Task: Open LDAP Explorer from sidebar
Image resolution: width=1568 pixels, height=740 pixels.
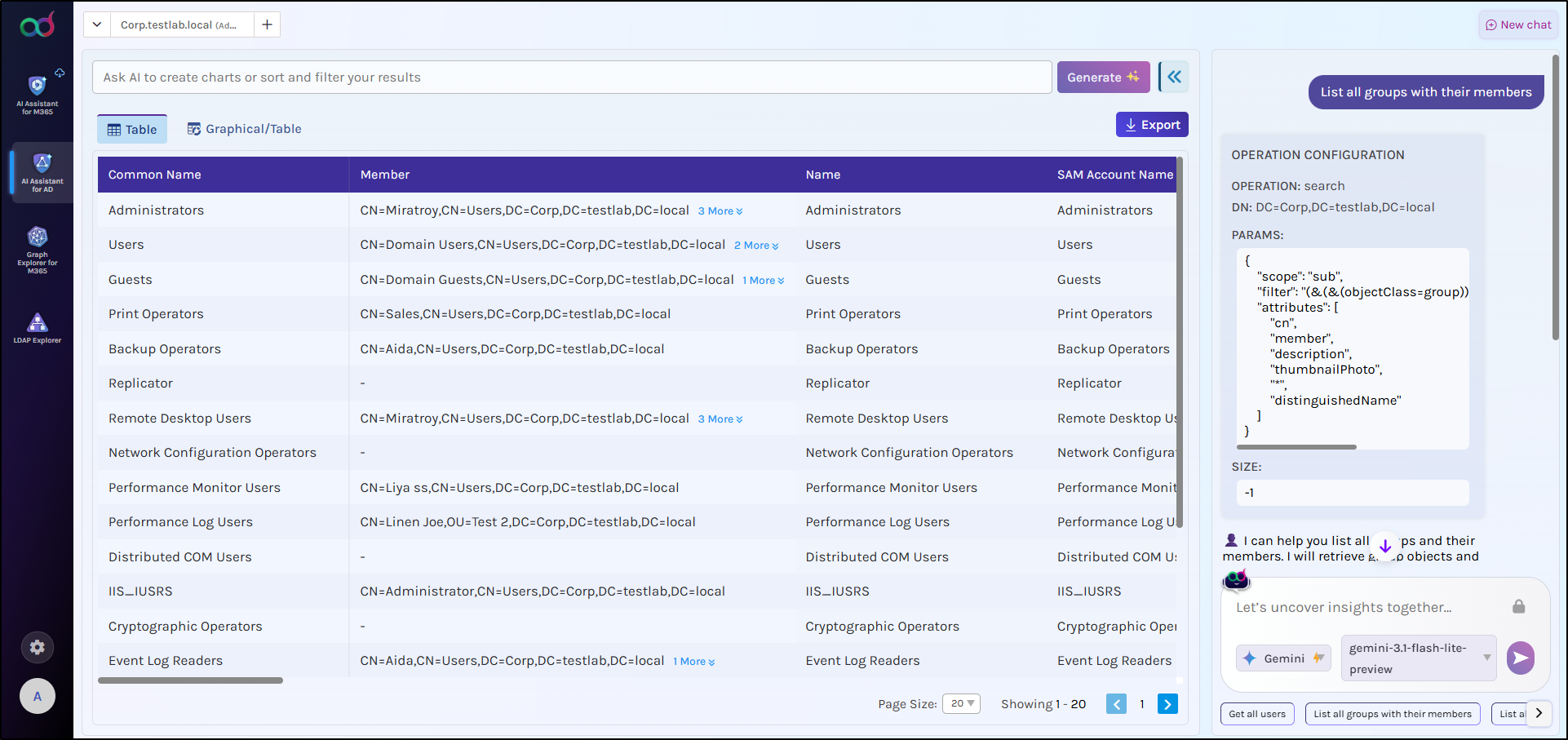Action: [38, 328]
